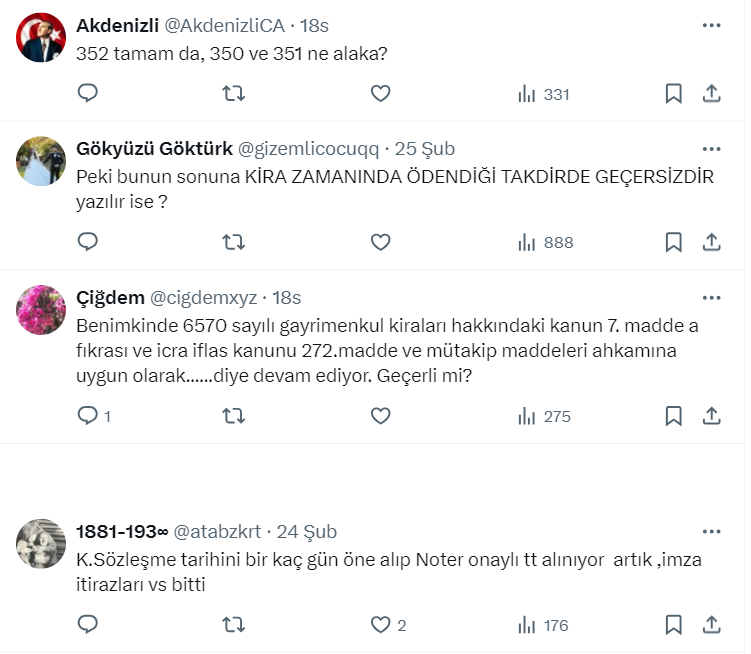View analytics showing 176 views
The width and height of the screenshot is (751, 654).
tap(545, 625)
